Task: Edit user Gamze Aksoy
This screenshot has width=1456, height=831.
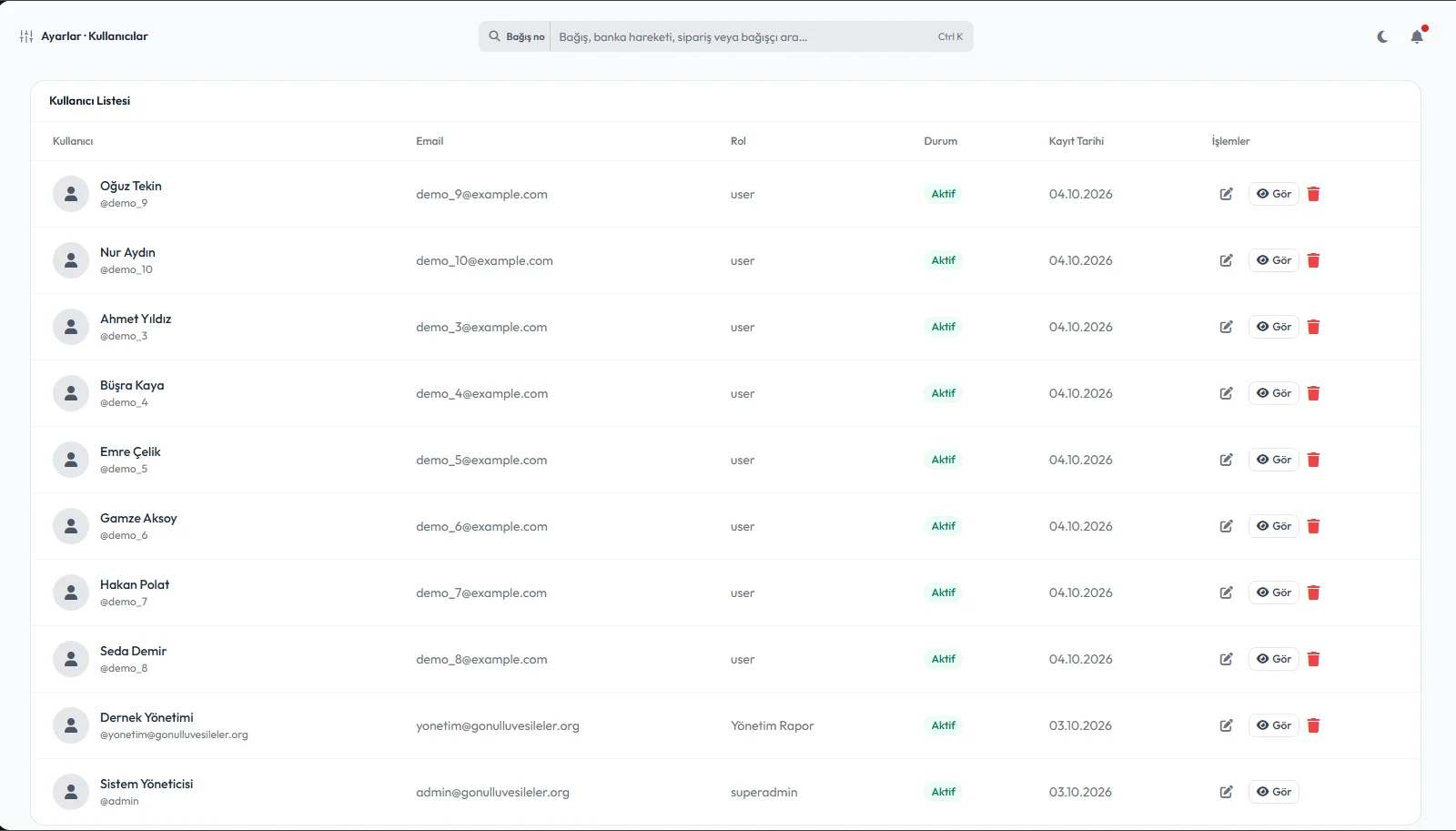Action: tap(1226, 526)
